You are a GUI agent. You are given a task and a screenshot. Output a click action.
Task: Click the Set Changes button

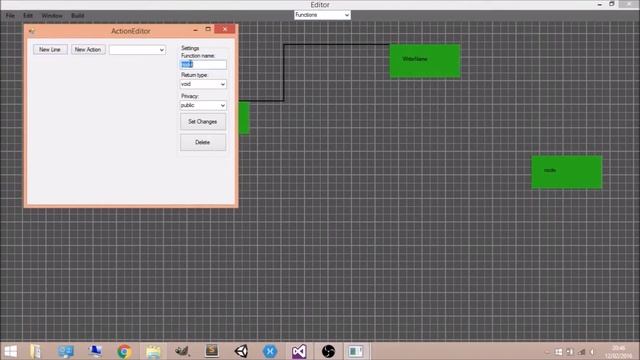[203, 122]
